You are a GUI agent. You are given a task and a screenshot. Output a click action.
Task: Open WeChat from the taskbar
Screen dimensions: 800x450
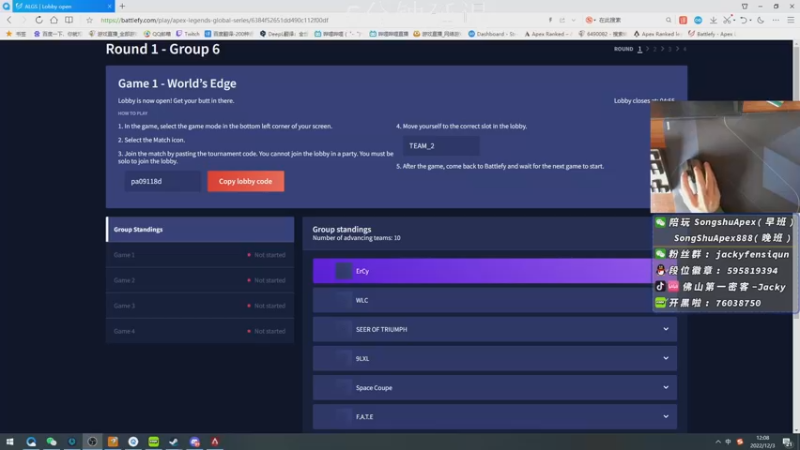52,441
